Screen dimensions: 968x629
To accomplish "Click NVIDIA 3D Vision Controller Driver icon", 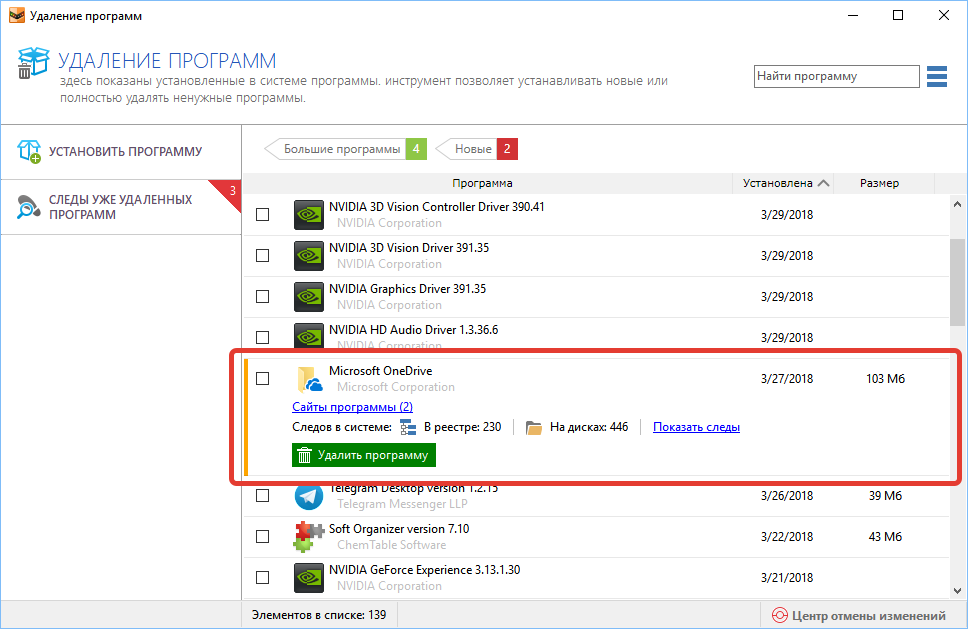I will tap(309, 215).
